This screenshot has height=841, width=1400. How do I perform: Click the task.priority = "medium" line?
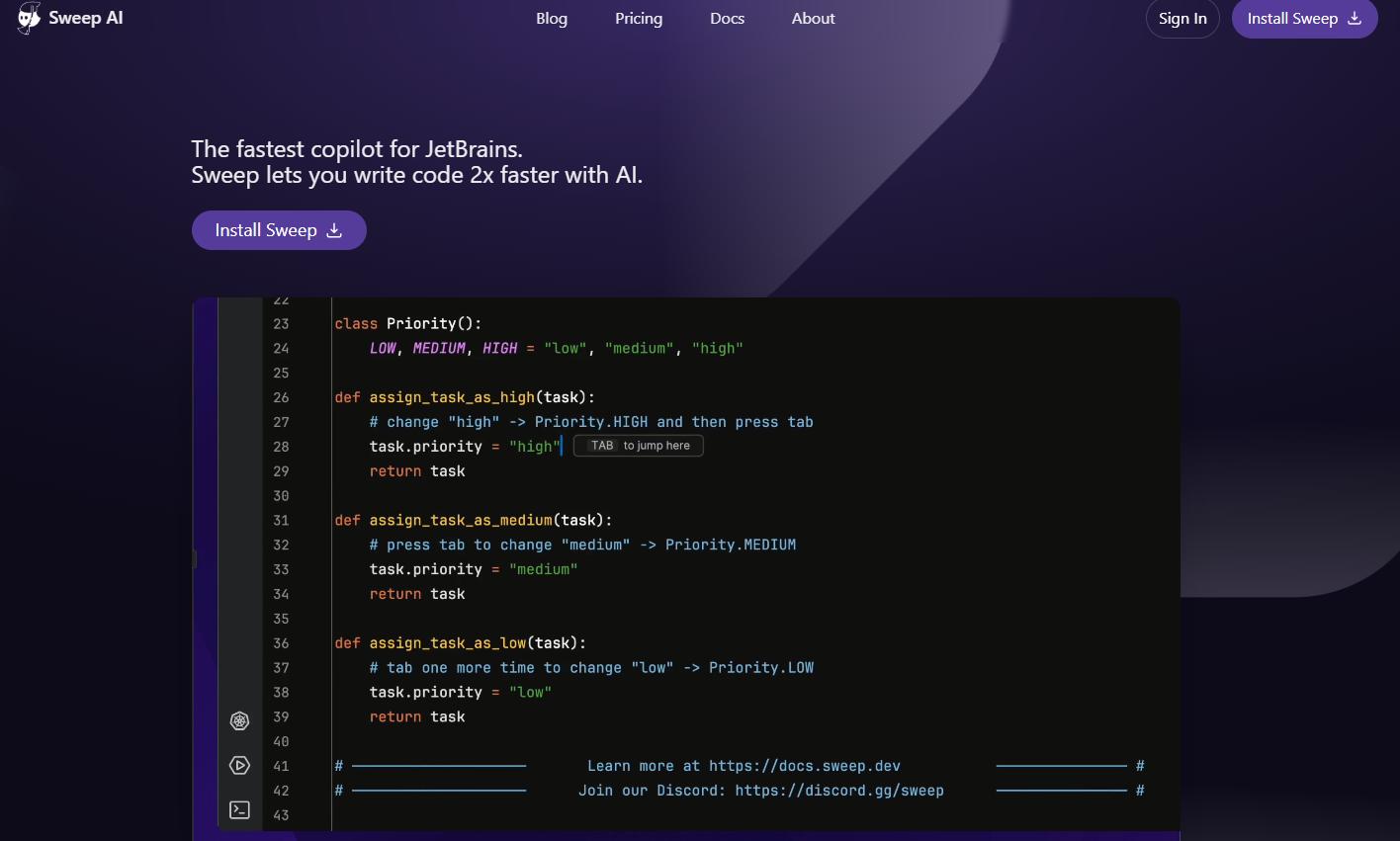[474, 569]
